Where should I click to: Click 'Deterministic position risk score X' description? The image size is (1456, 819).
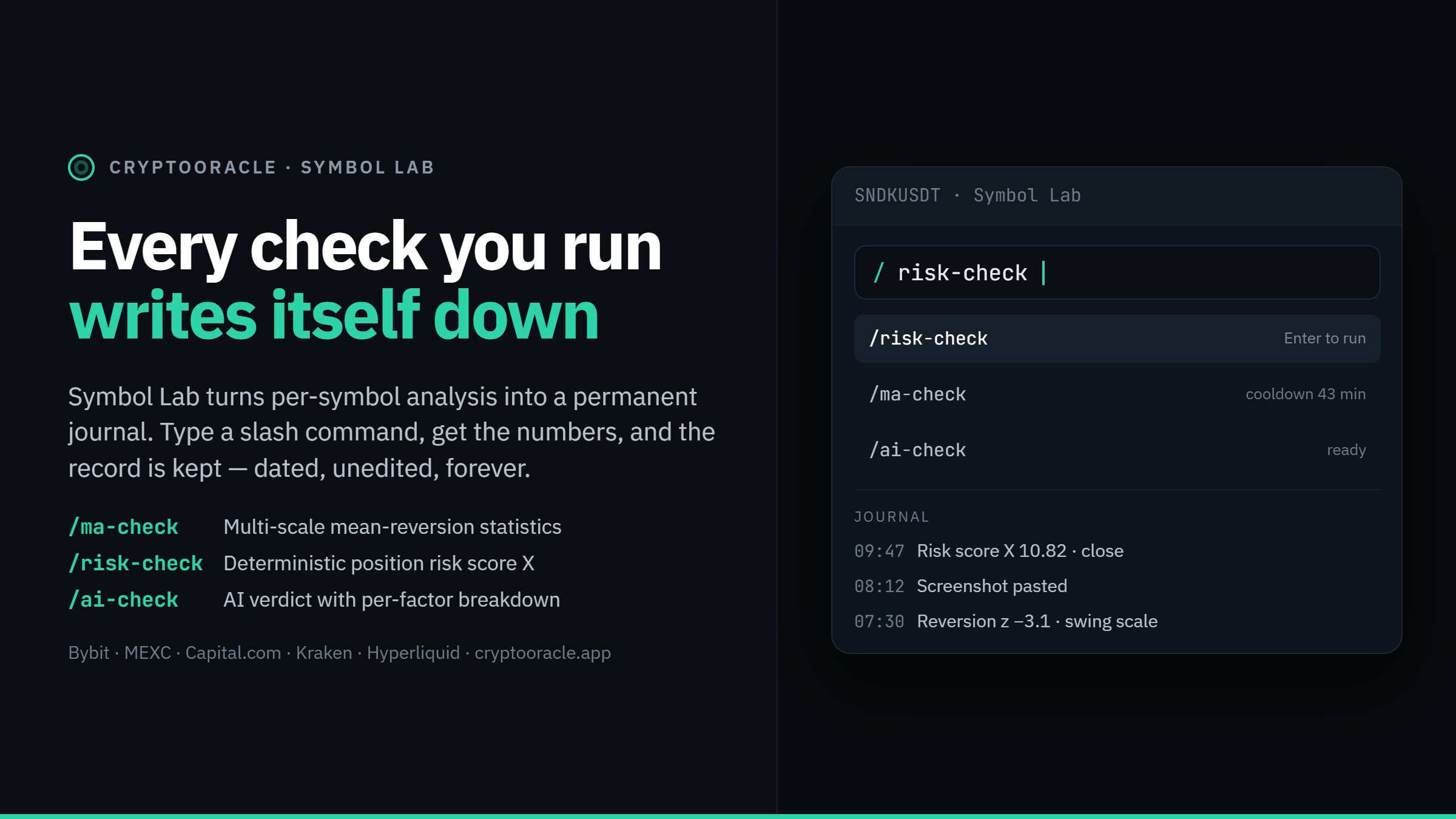pos(379,563)
